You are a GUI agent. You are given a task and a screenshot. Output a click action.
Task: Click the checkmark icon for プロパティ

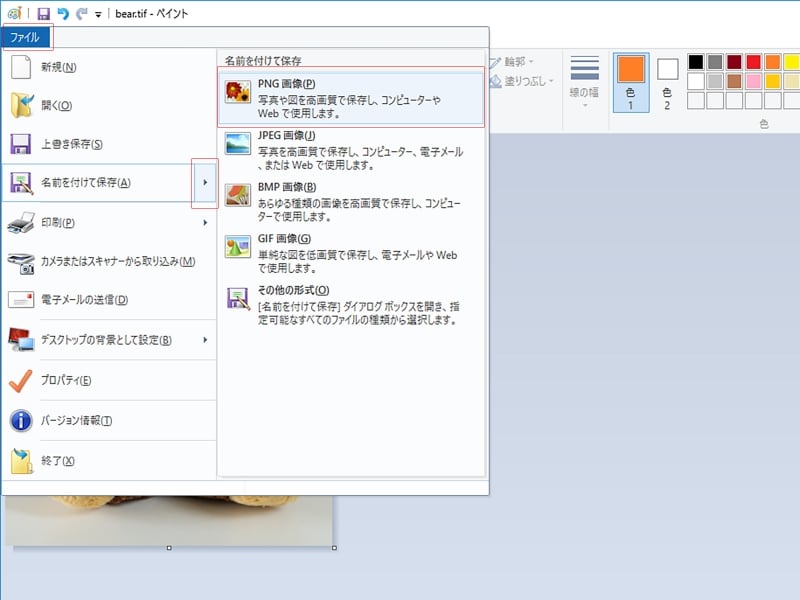[x=21, y=380]
